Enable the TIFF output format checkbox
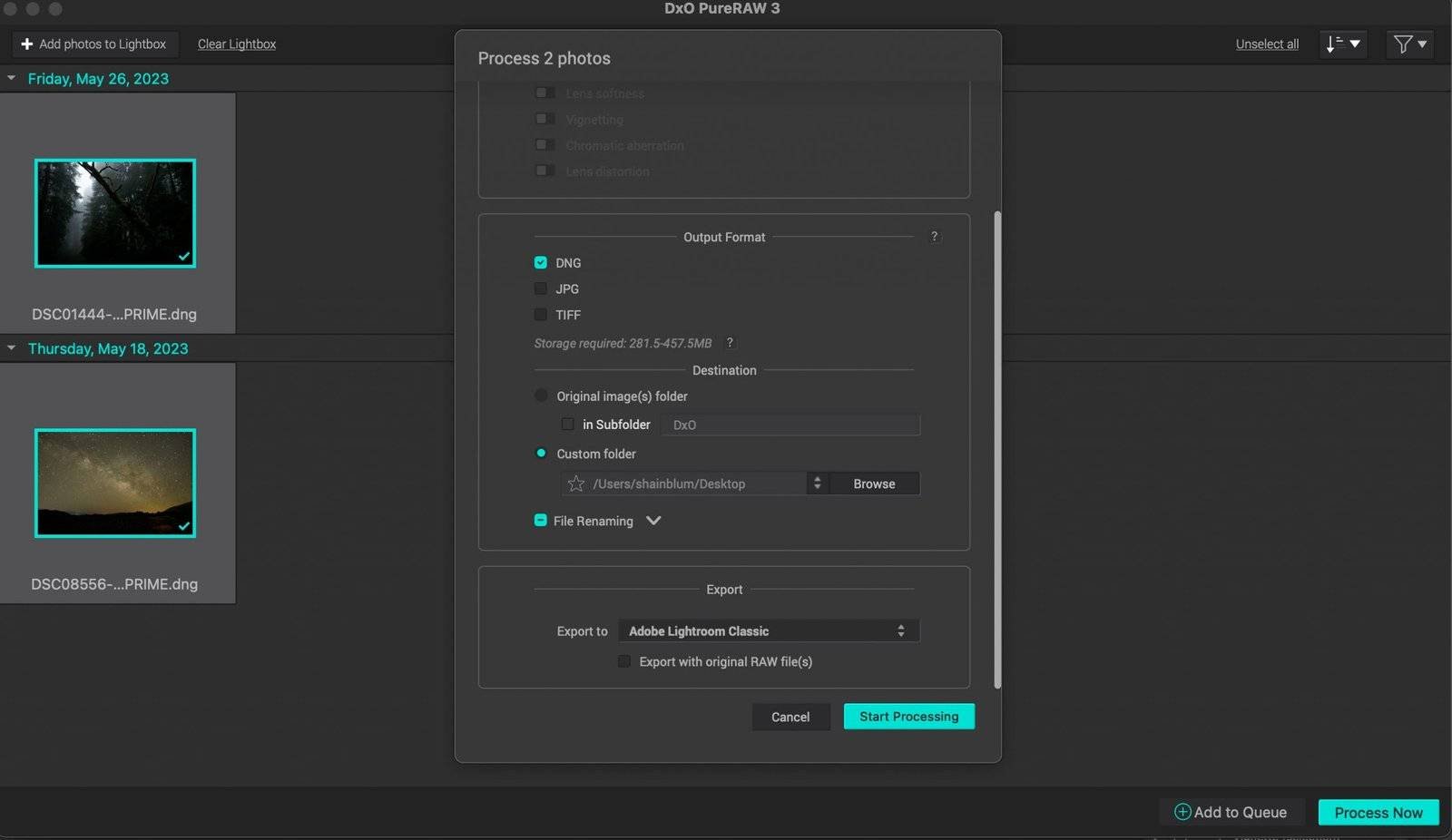Image resolution: width=1452 pixels, height=840 pixels. pos(541,315)
